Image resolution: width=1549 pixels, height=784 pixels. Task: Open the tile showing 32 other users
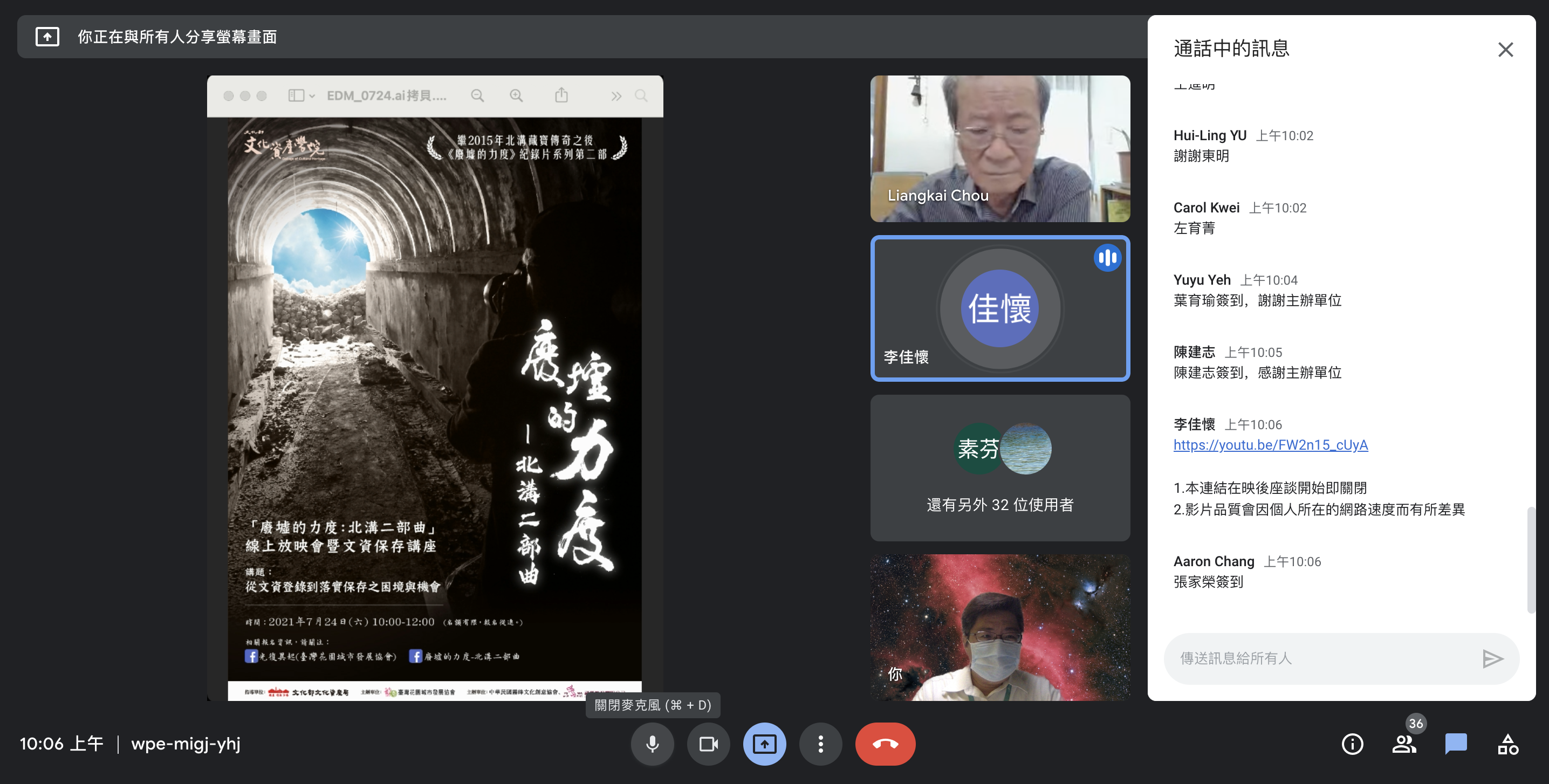[999, 467]
